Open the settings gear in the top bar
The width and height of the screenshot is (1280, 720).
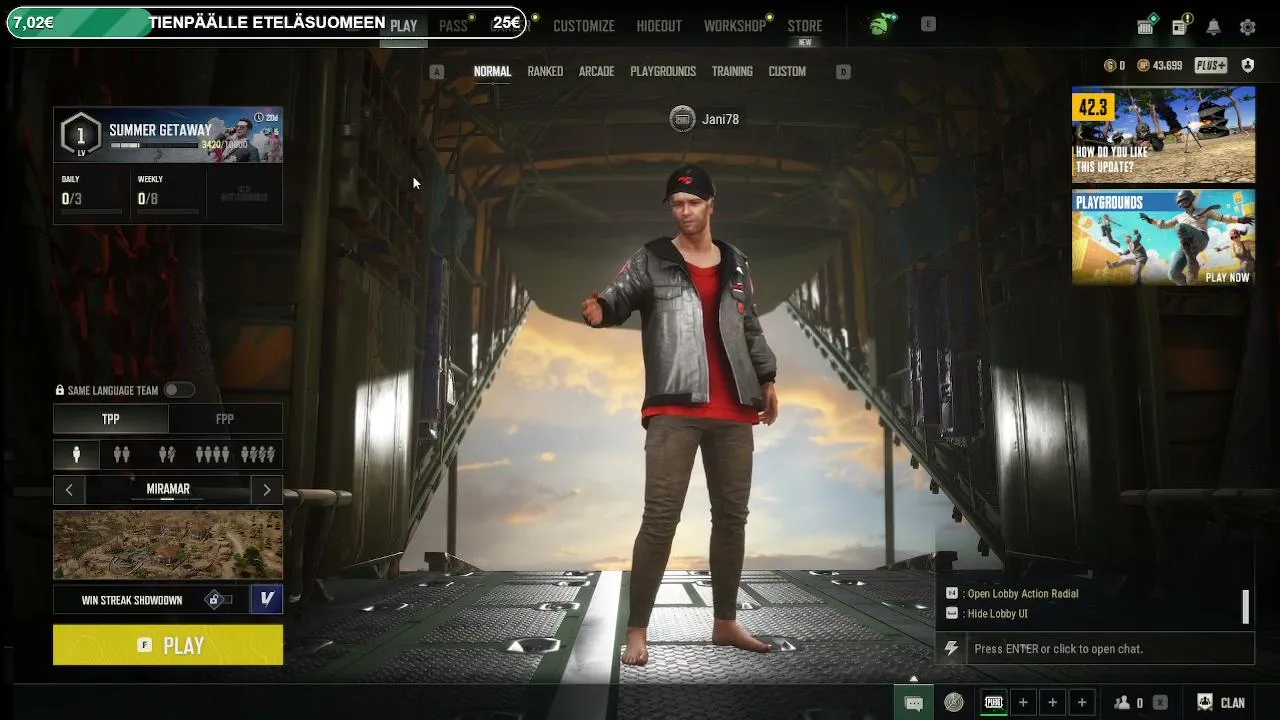[1247, 27]
